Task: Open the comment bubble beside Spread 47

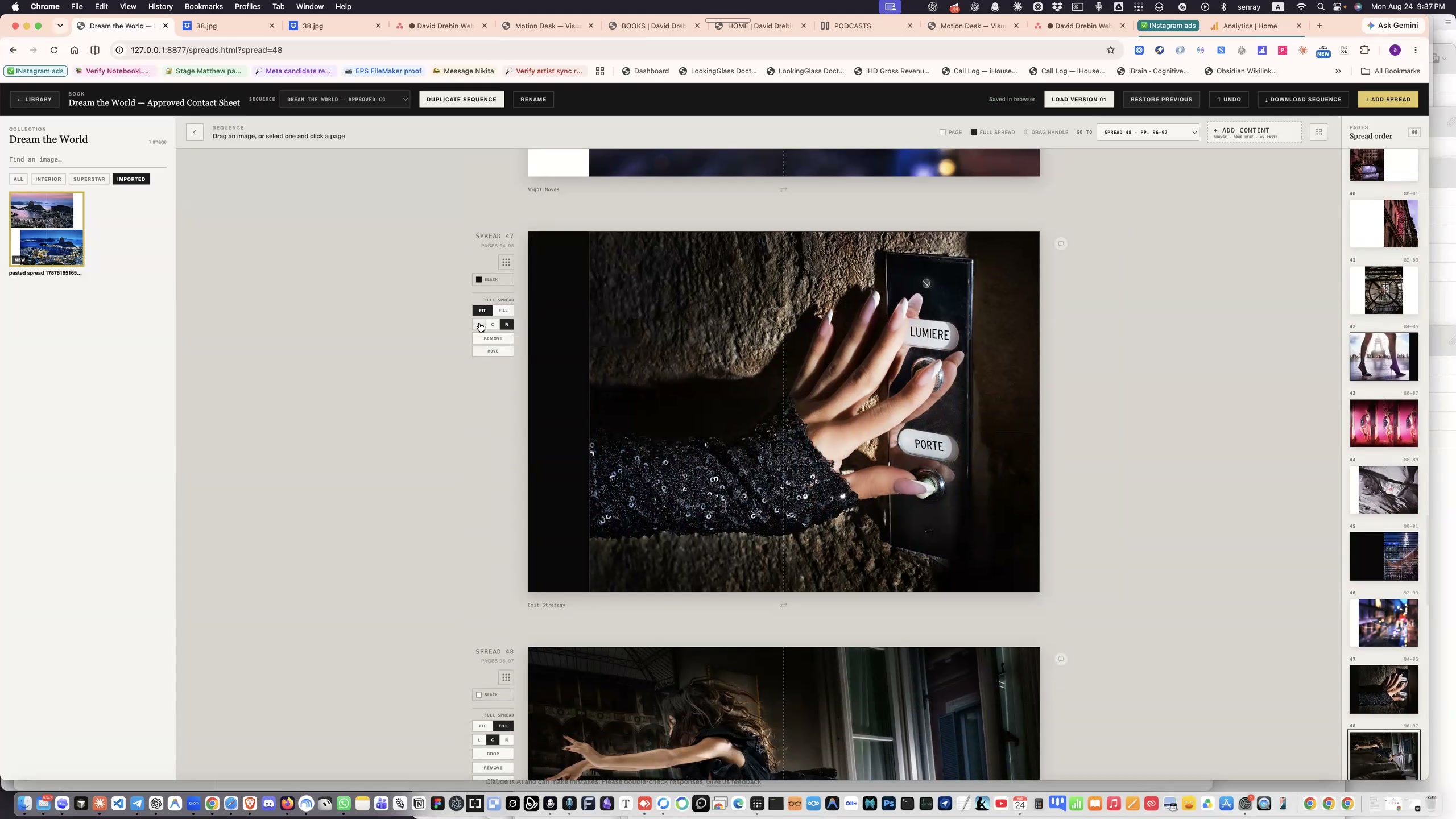Action: pos(1061,244)
